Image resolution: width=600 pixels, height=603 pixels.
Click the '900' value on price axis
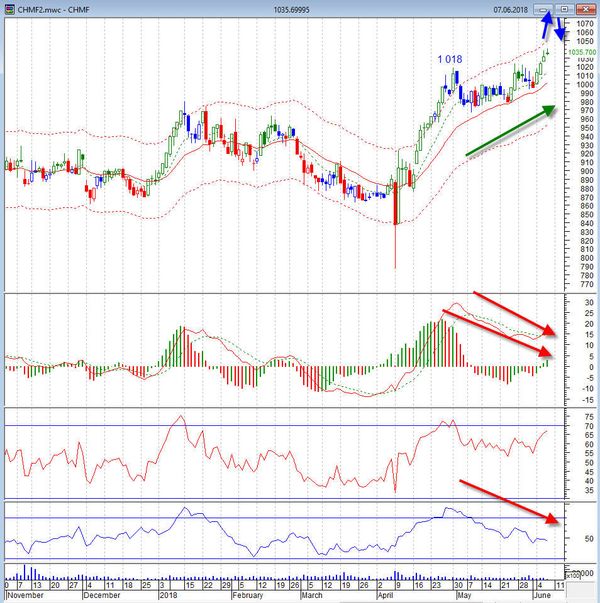point(587,172)
